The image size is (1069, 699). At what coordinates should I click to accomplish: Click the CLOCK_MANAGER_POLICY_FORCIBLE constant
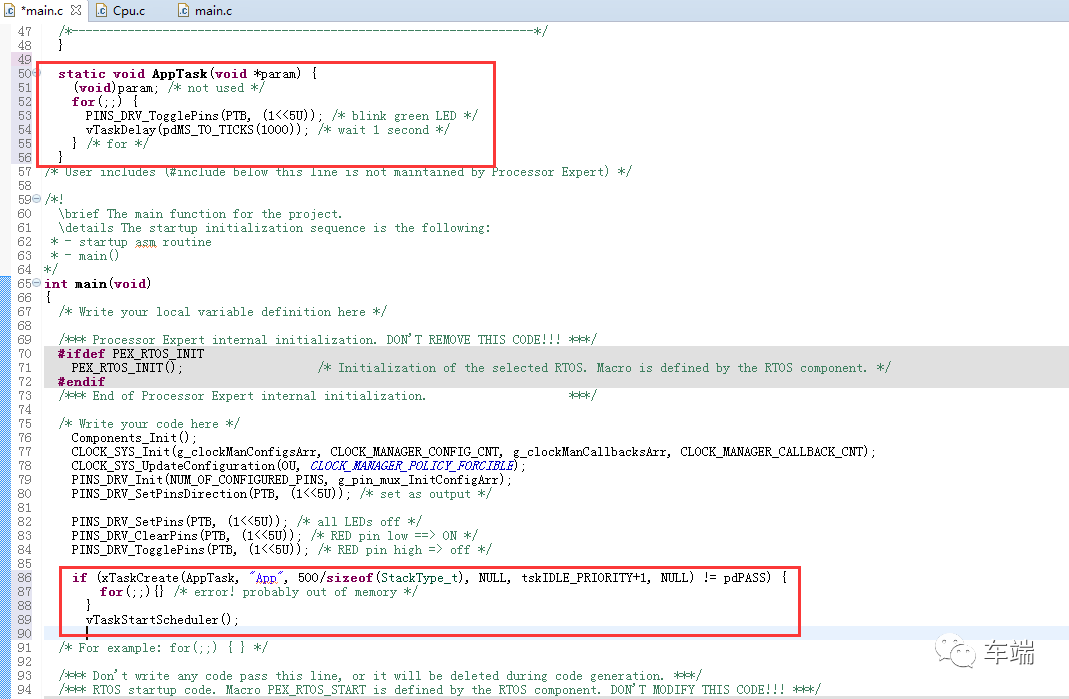(x=416, y=466)
